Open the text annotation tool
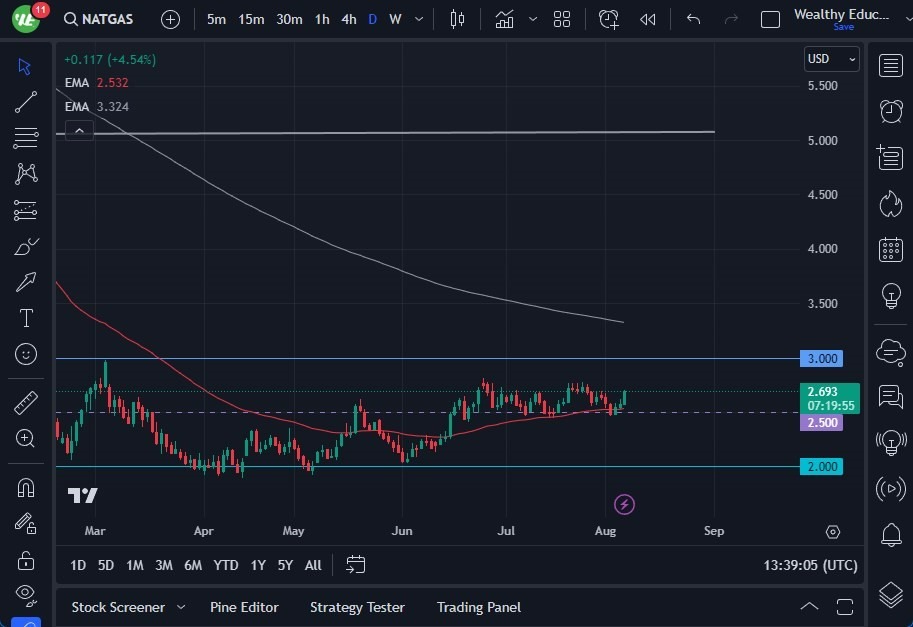The width and height of the screenshot is (913, 627). [26, 318]
